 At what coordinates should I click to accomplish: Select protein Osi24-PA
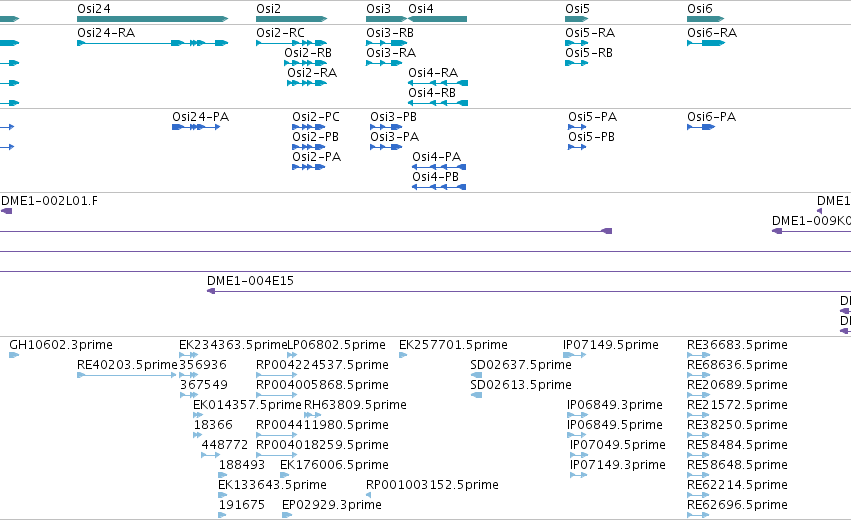(196, 127)
